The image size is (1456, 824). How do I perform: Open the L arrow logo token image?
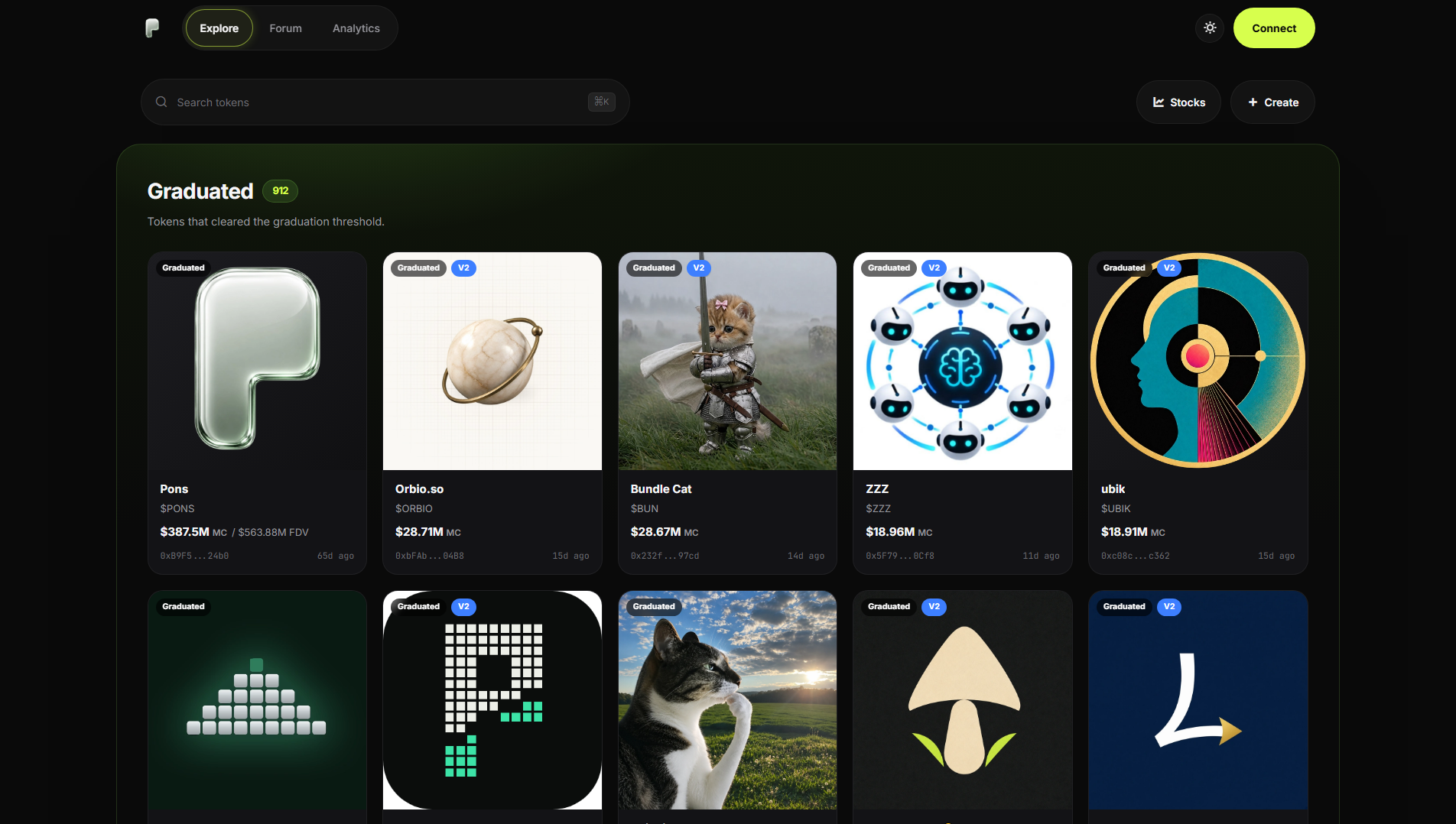point(1198,700)
